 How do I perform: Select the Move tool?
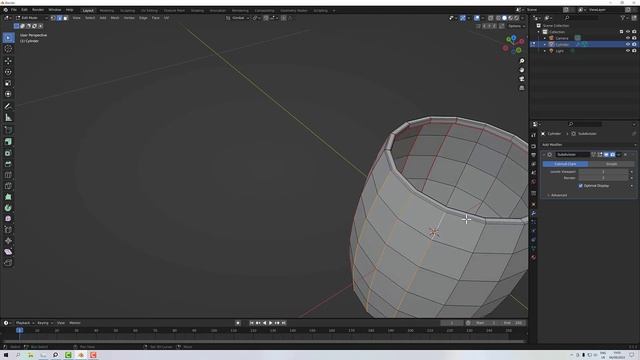click(x=8, y=61)
